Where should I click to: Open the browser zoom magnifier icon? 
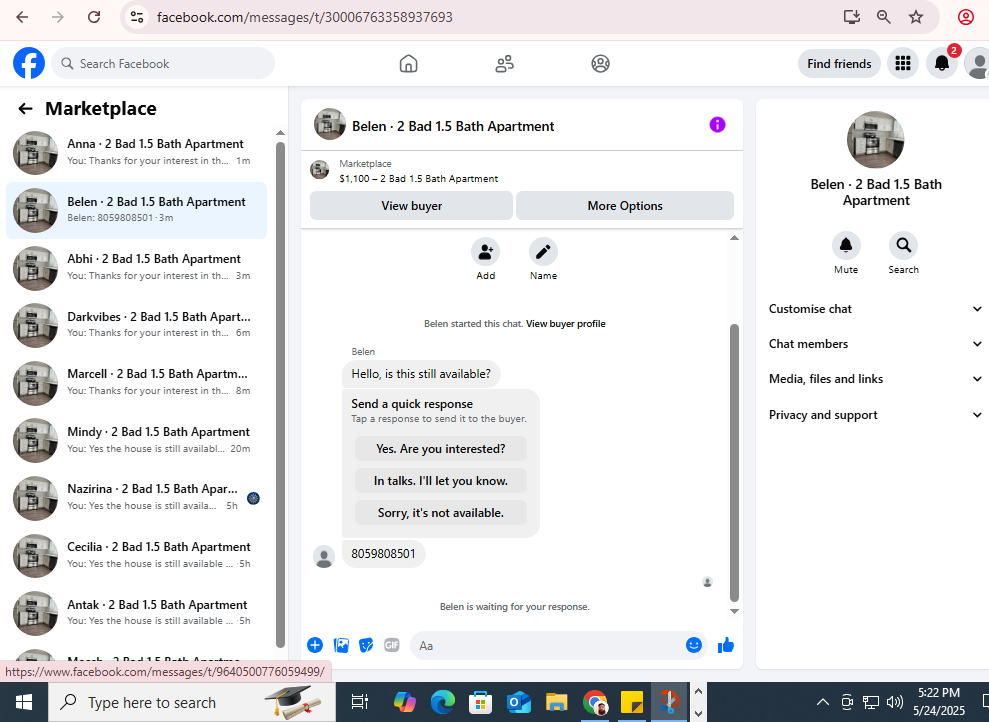pyautogui.click(x=884, y=17)
